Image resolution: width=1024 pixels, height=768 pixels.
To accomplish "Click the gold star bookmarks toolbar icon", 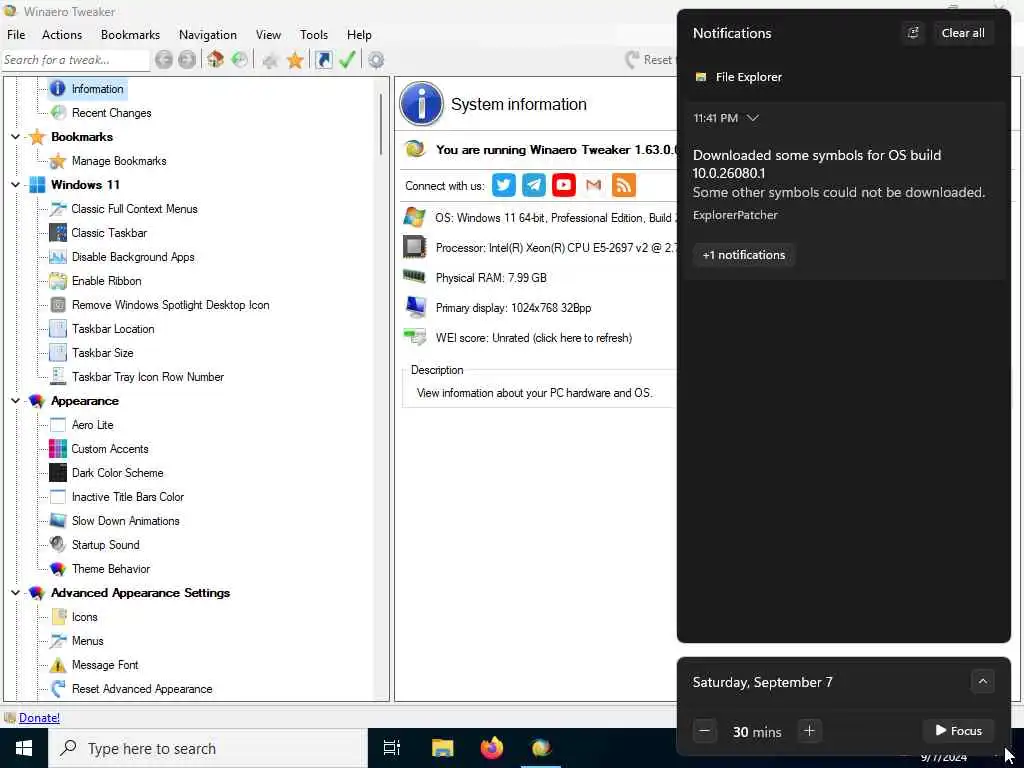I will (295, 60).
